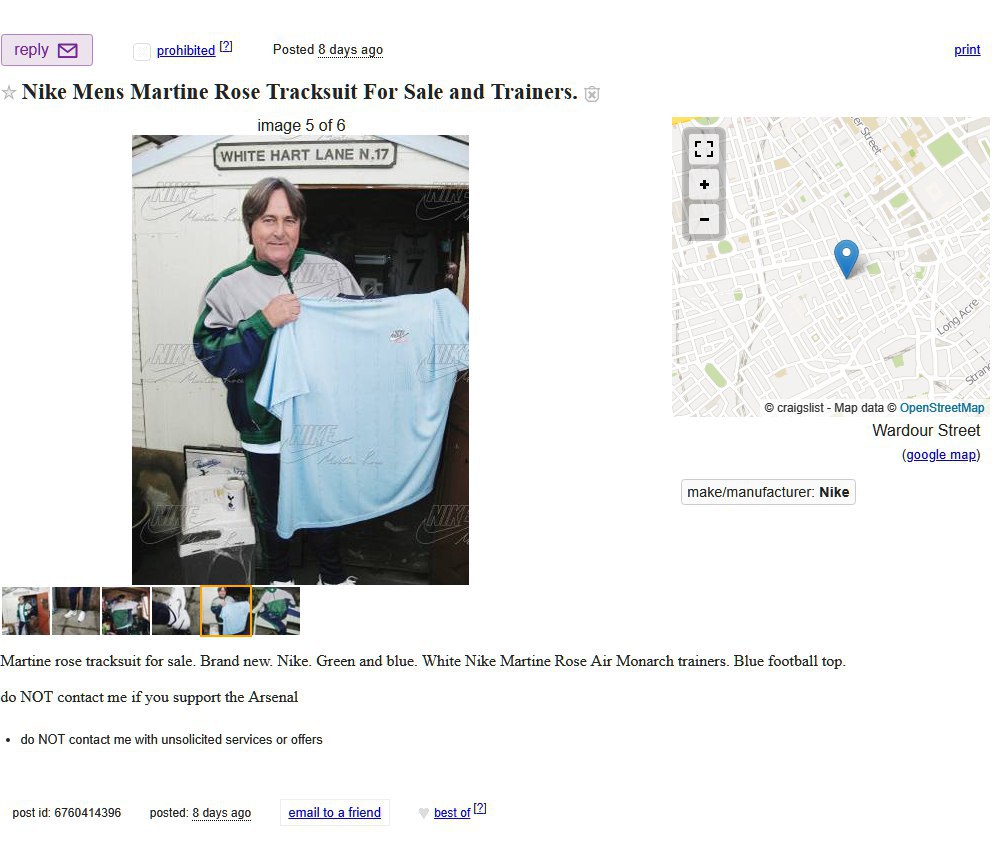Select the first image thumbnail
997x866 pixels.
25,611
